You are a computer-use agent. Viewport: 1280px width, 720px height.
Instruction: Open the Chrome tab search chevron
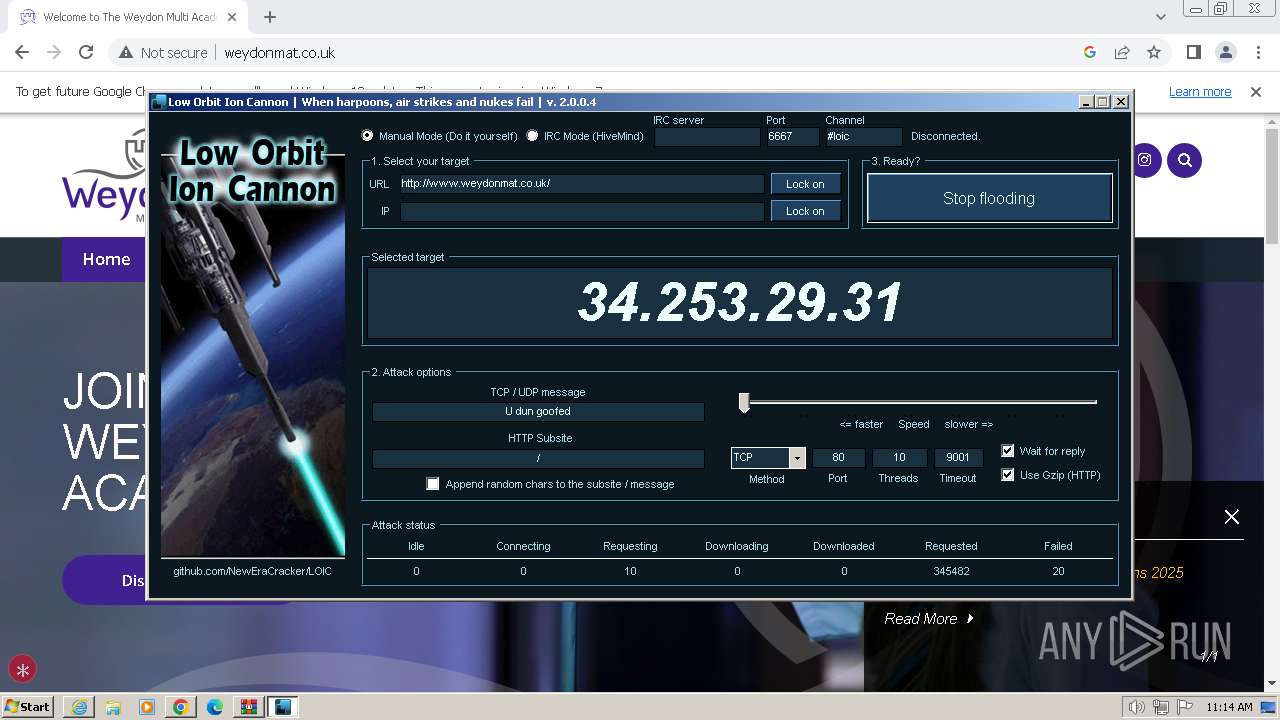pos(1160,17)
